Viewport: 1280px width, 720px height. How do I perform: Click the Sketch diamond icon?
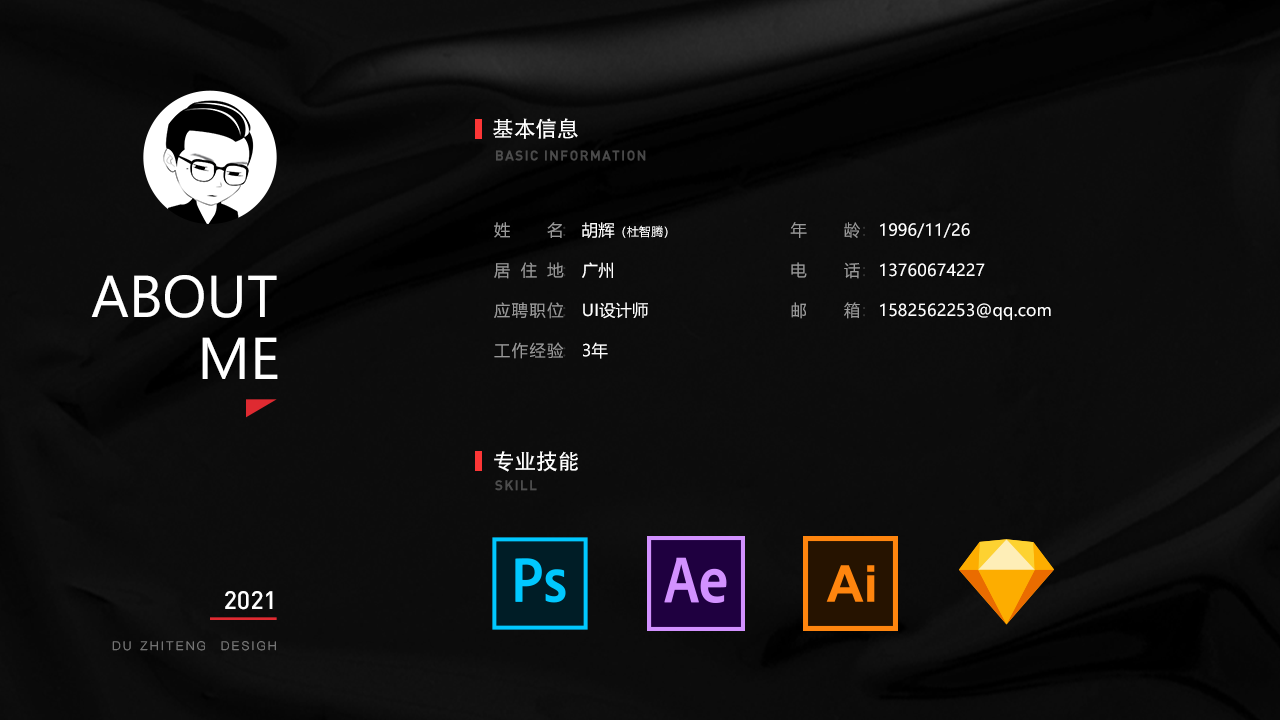pos(1006,581)
